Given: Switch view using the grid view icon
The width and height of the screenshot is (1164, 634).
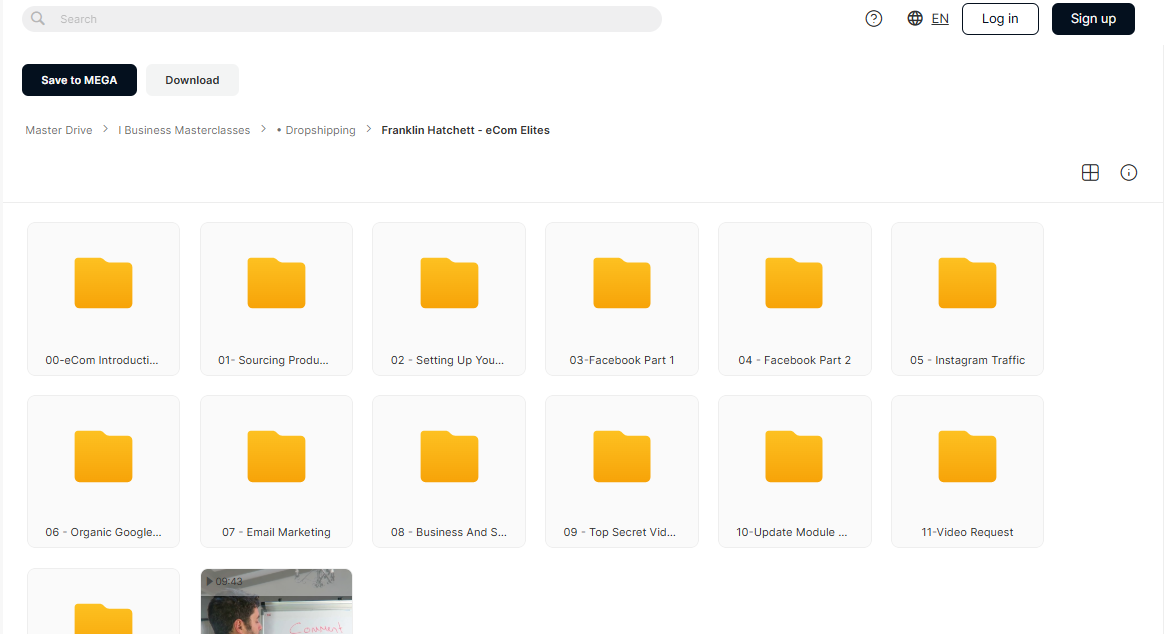Looking at the screenshot, I should (1090, 172).
